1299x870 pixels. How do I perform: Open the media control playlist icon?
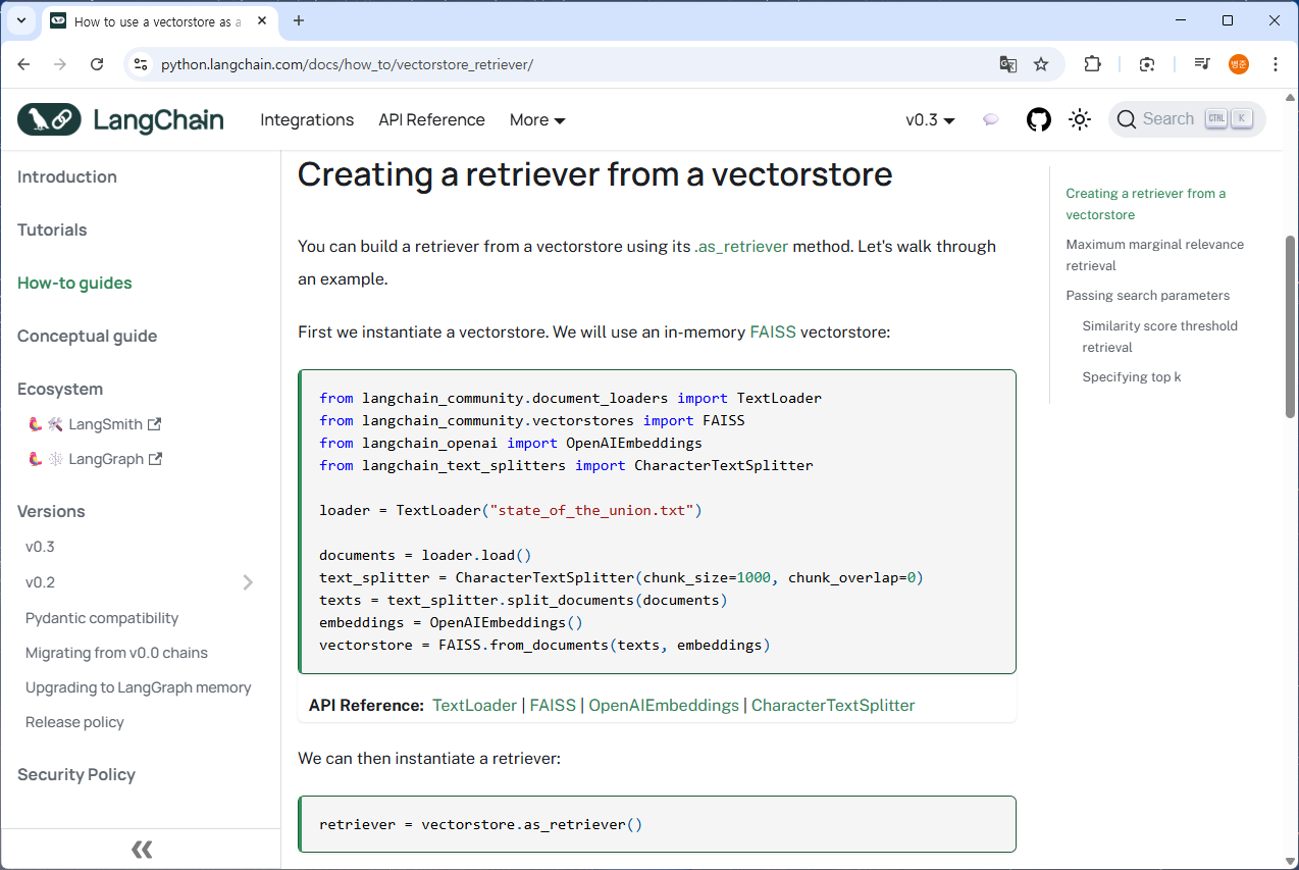[x=1202, y=64]
